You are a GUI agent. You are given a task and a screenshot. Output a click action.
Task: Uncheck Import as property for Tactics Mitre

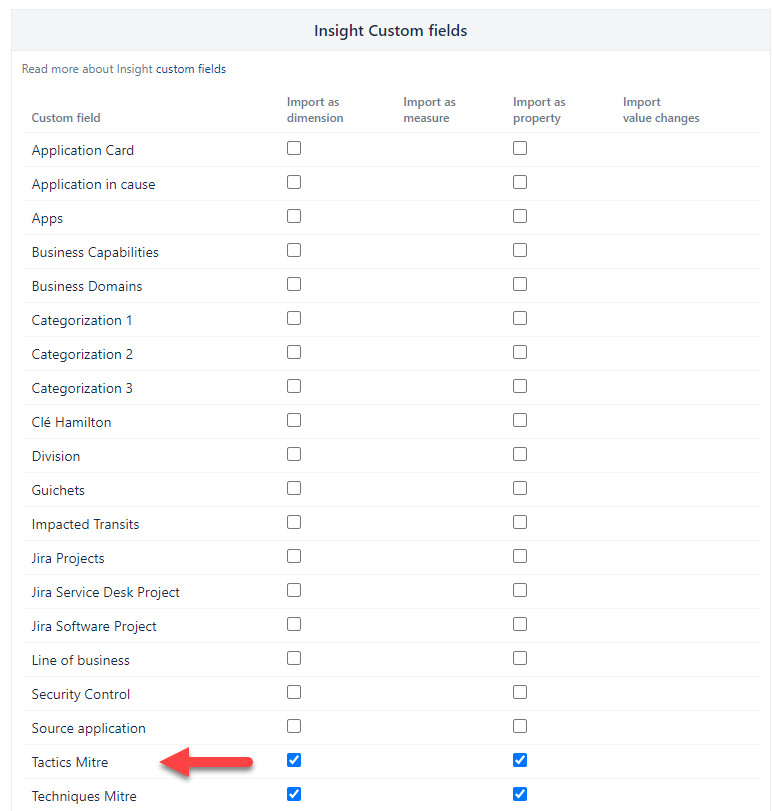coord(520,760)
